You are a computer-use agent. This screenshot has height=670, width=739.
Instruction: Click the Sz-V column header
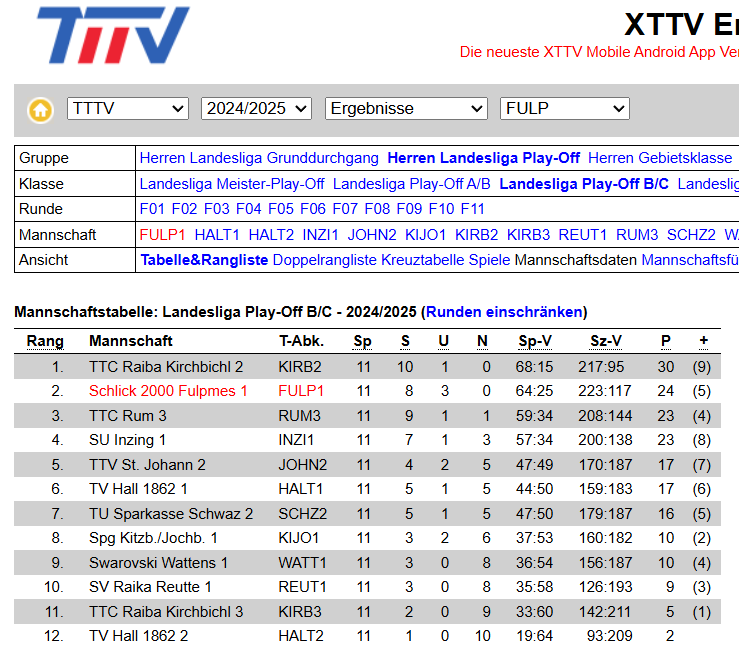click(606, 341)
